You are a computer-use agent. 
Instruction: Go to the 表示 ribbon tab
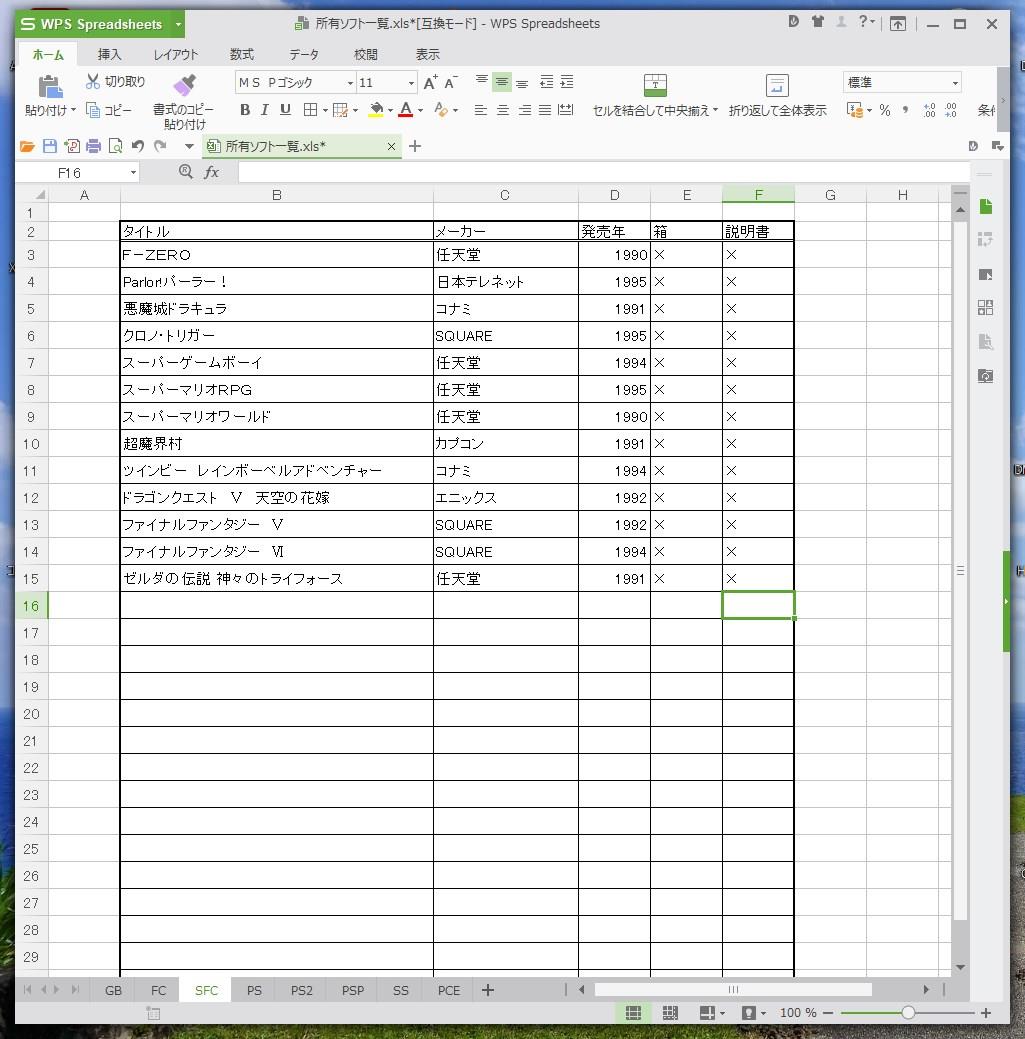coord(427,54)
